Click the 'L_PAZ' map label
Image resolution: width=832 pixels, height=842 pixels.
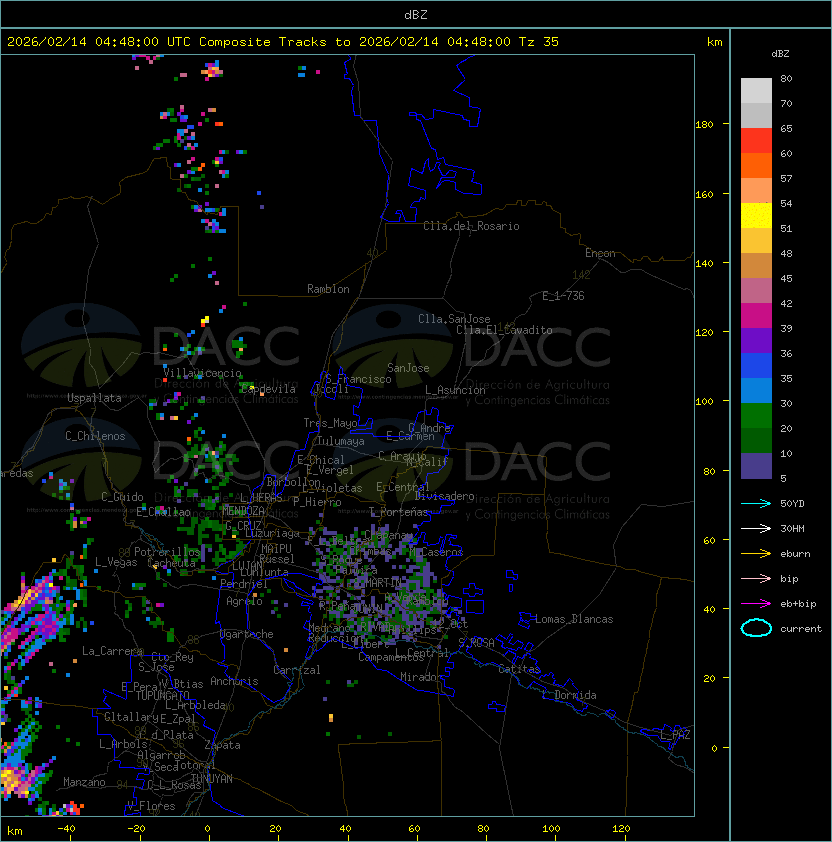coord(675,735)
